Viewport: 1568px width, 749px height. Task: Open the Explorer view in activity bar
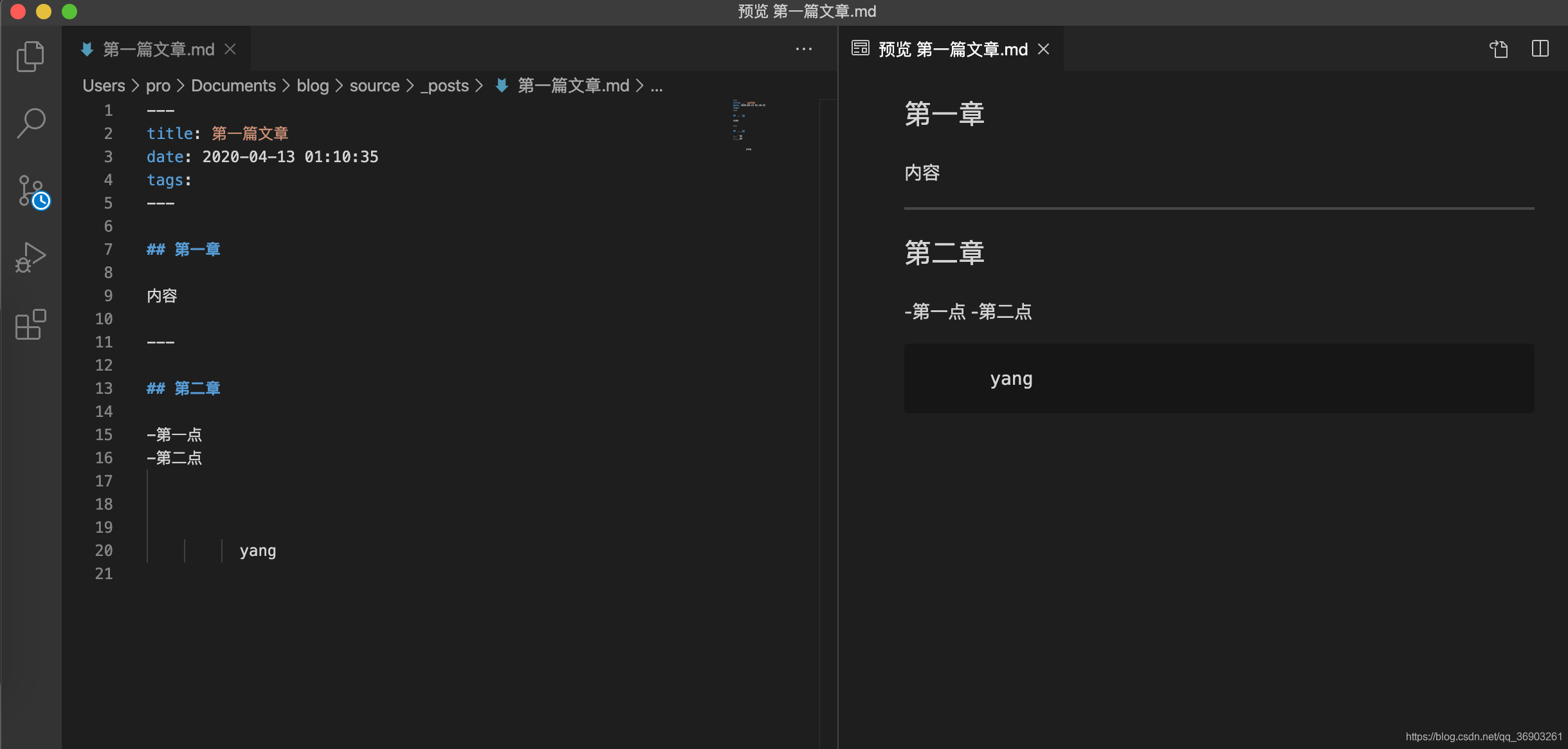coord(30,57)
